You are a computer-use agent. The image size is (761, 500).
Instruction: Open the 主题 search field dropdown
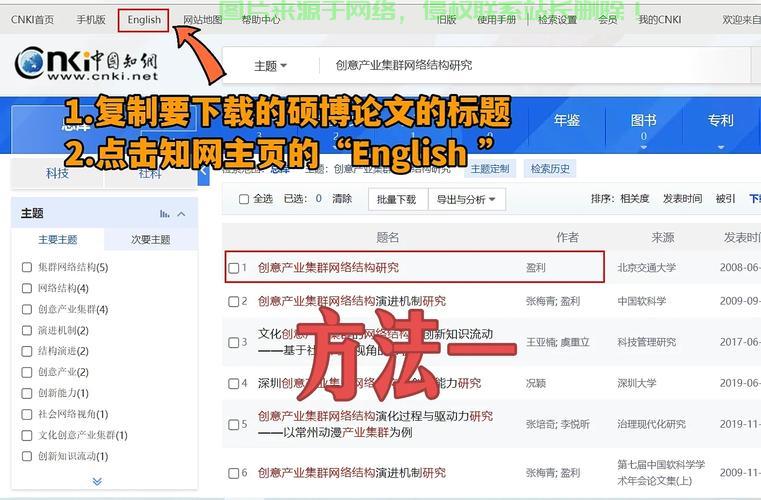coord(270,66)
